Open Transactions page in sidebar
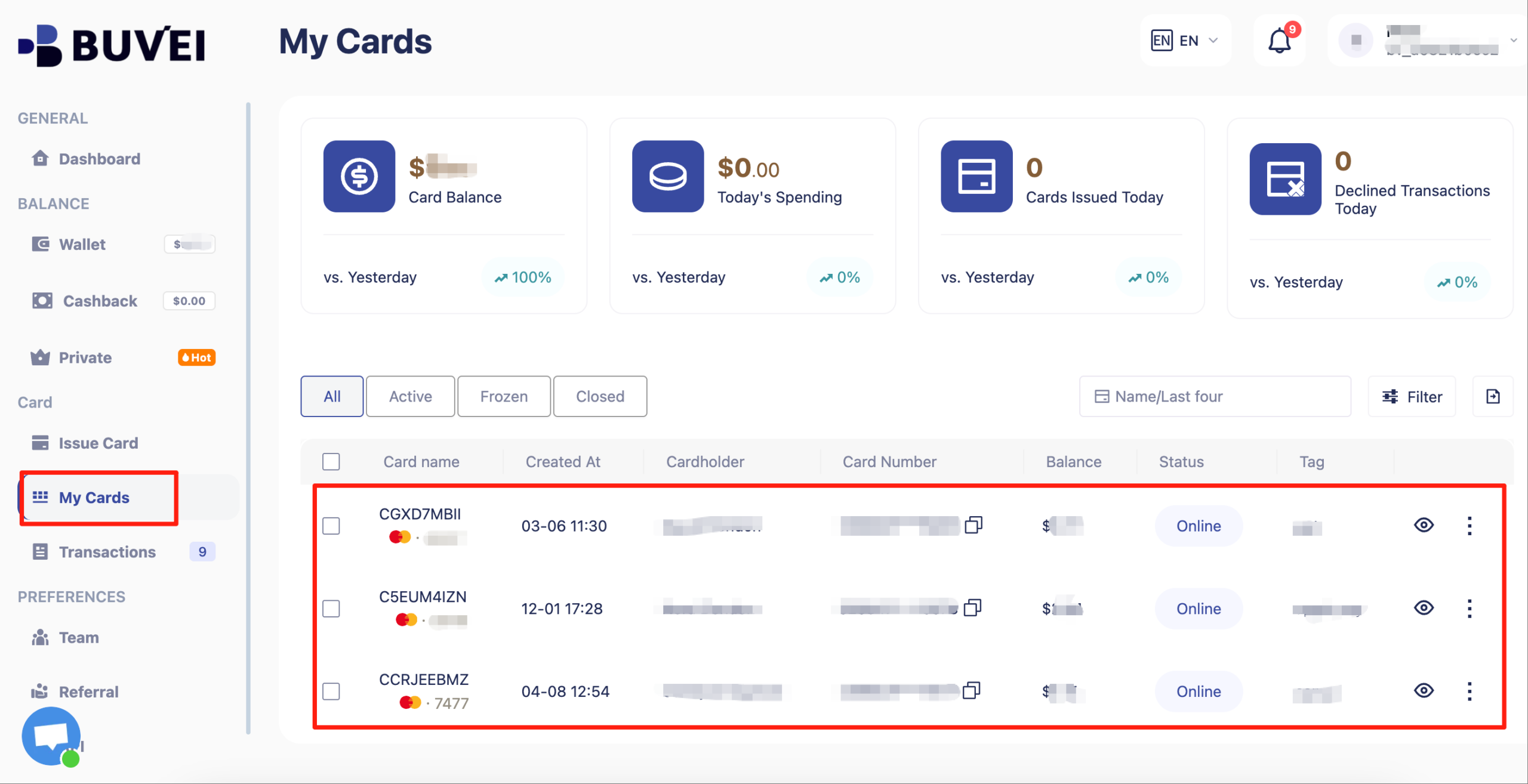 [107, 552]
